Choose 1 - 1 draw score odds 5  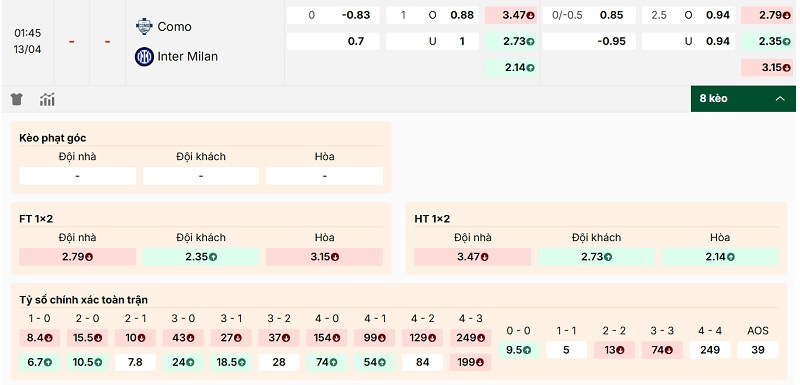pyautogui.click(x=566, y=350)
